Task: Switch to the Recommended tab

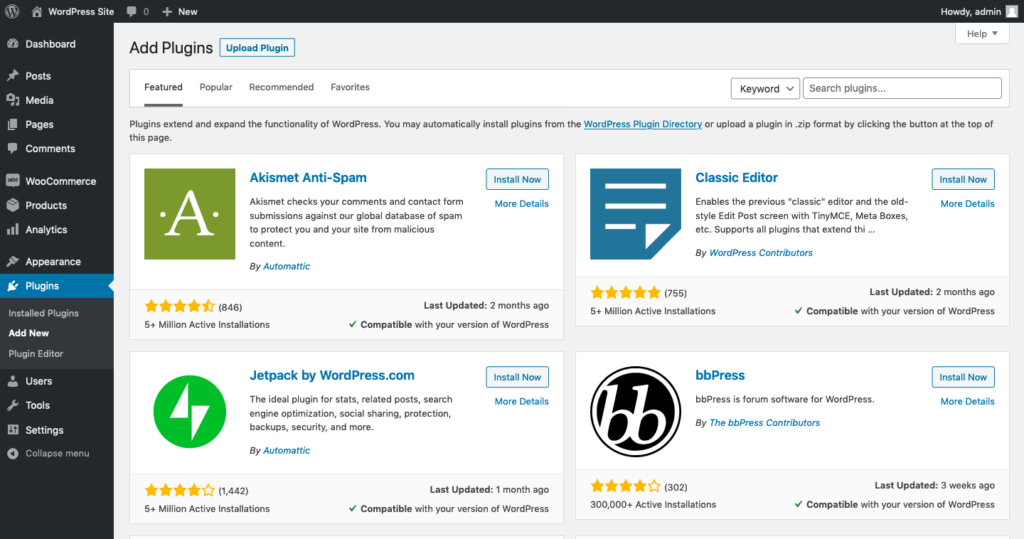Action: point(281,87)
